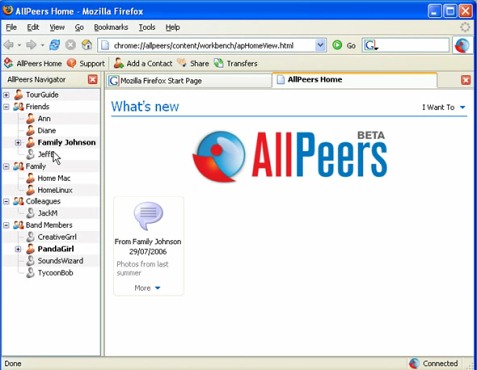Select contact SoundsWizard
The height and width of the screenshot is (370, 477).
pyautogui.click(x=60, y=261)
